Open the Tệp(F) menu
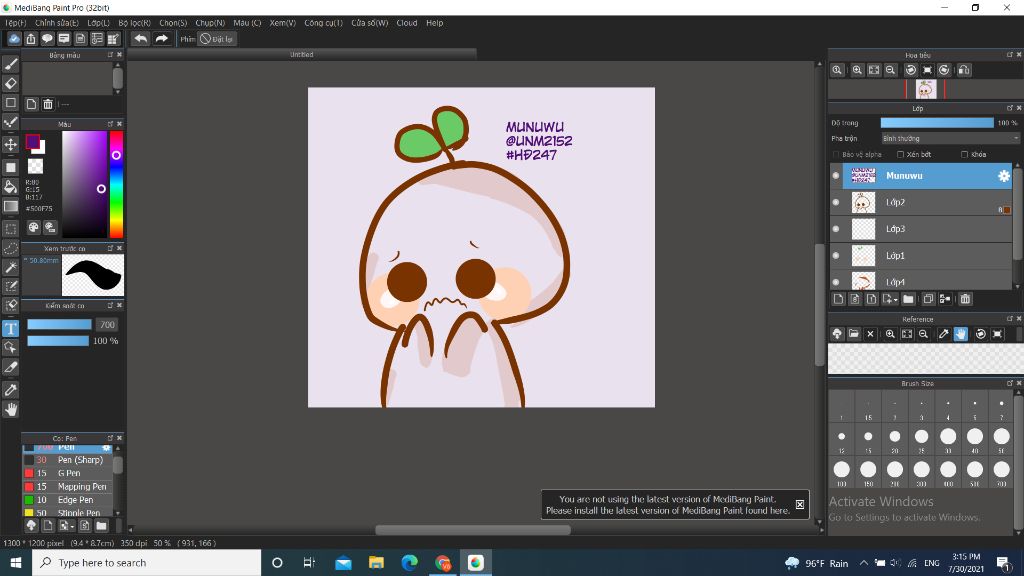Image resolution: width=1024 pixels, height=576 pixels. 15,23
